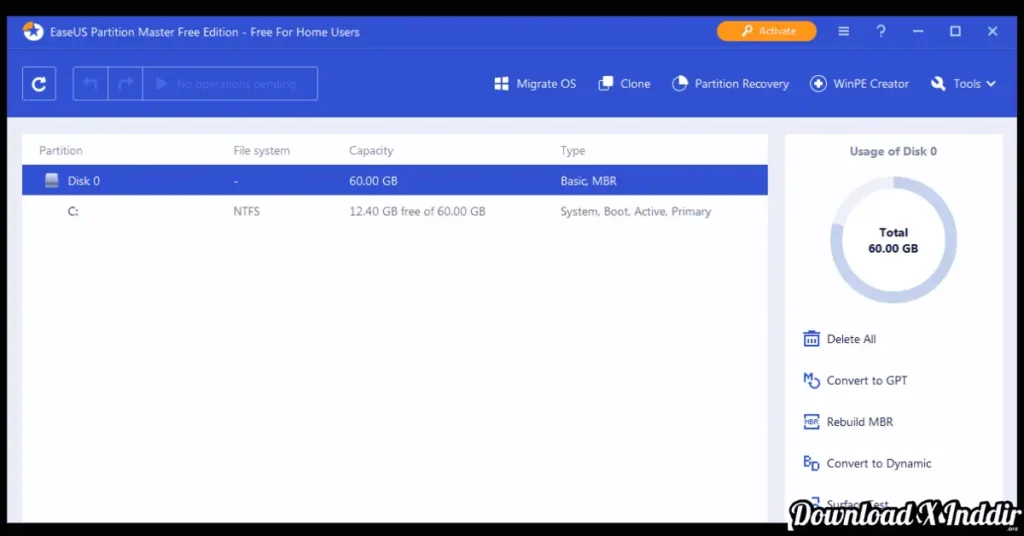Start Partition Recovery
This screenshot has height=536, width=1024.
pyautogui.click(x=730, y=84)
